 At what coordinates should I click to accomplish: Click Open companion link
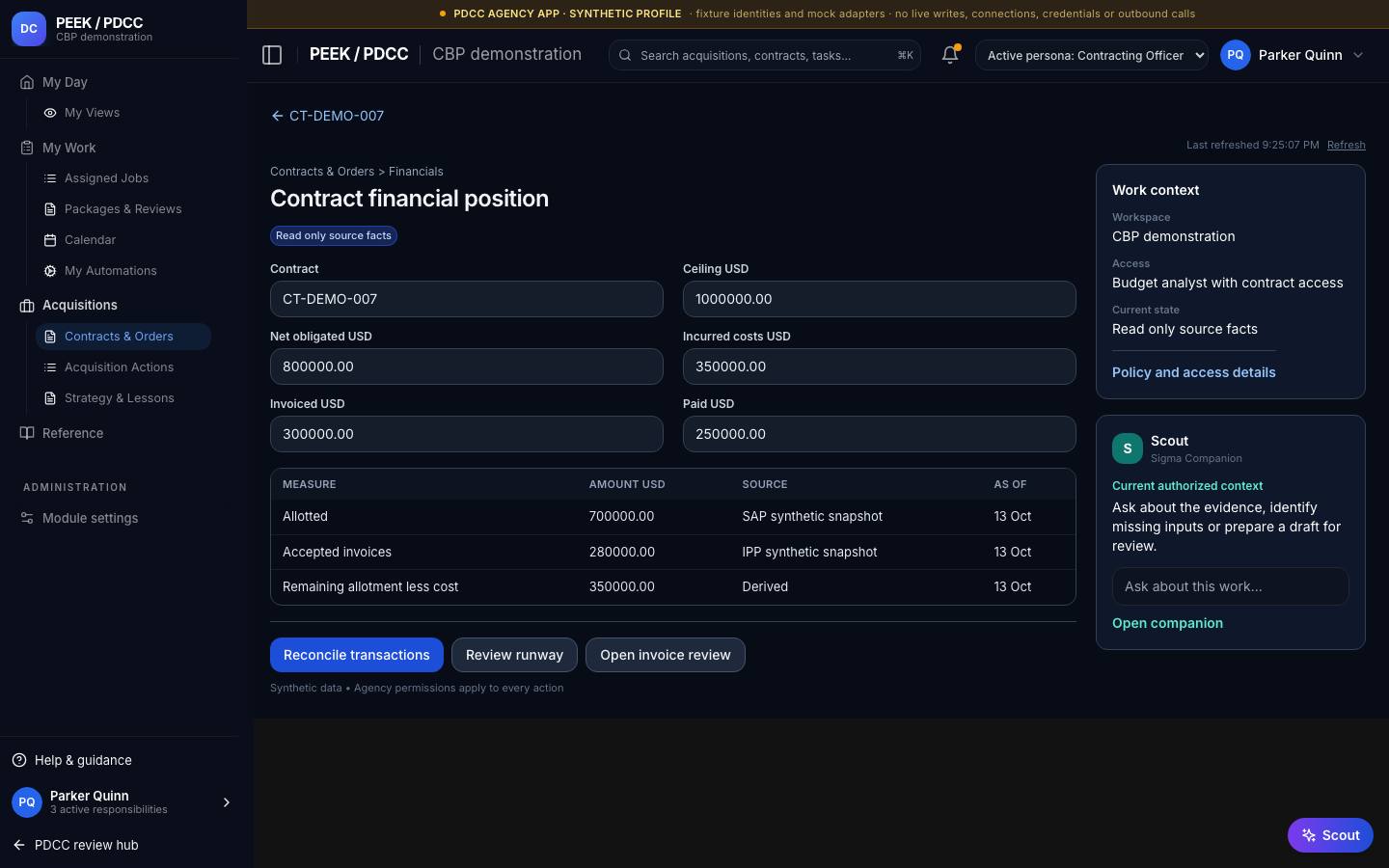click(x=1167, y=623)
